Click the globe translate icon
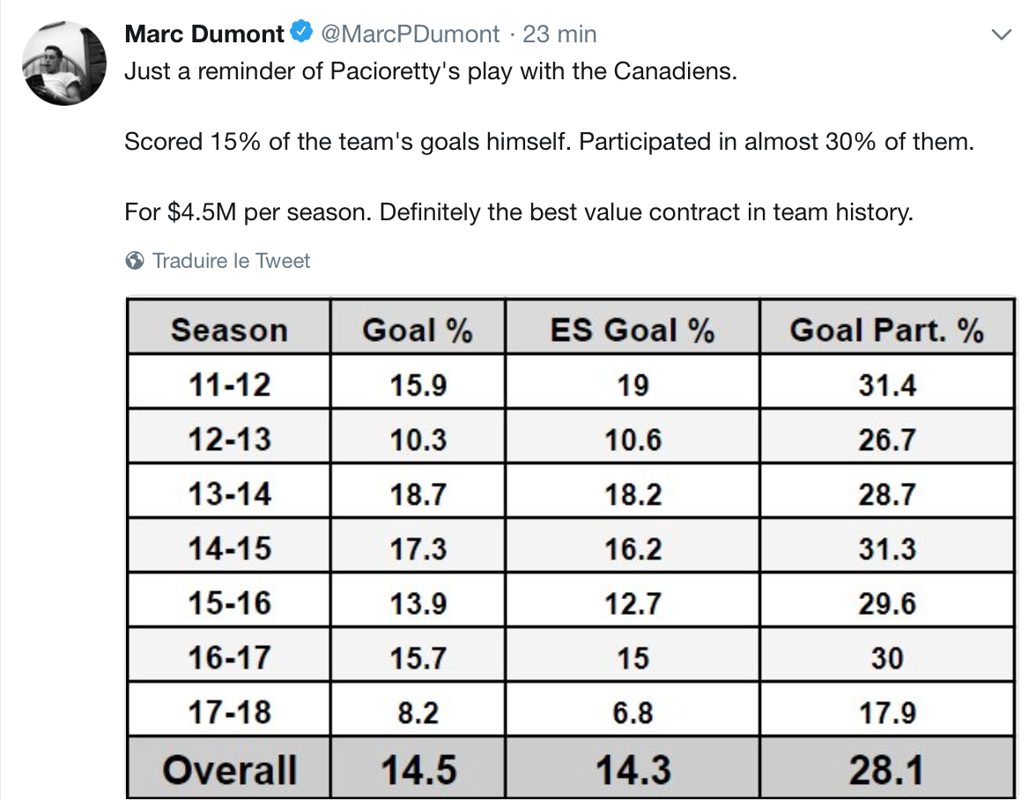The image size is (1036, 800). coord(135,261)
